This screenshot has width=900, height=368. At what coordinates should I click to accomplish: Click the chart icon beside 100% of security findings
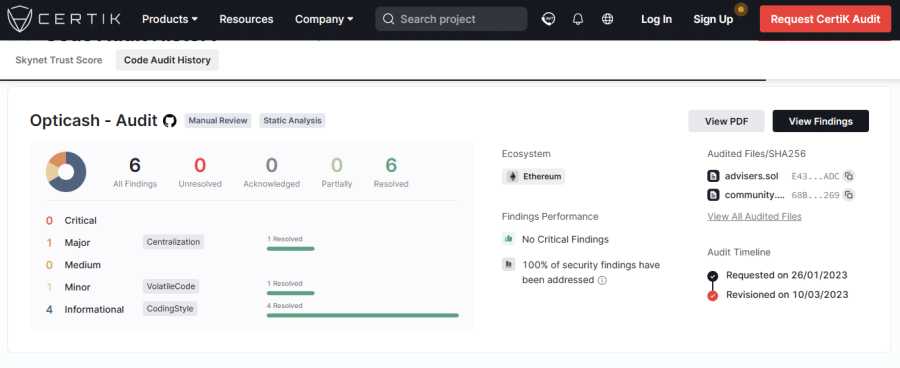tap(509, 264)
